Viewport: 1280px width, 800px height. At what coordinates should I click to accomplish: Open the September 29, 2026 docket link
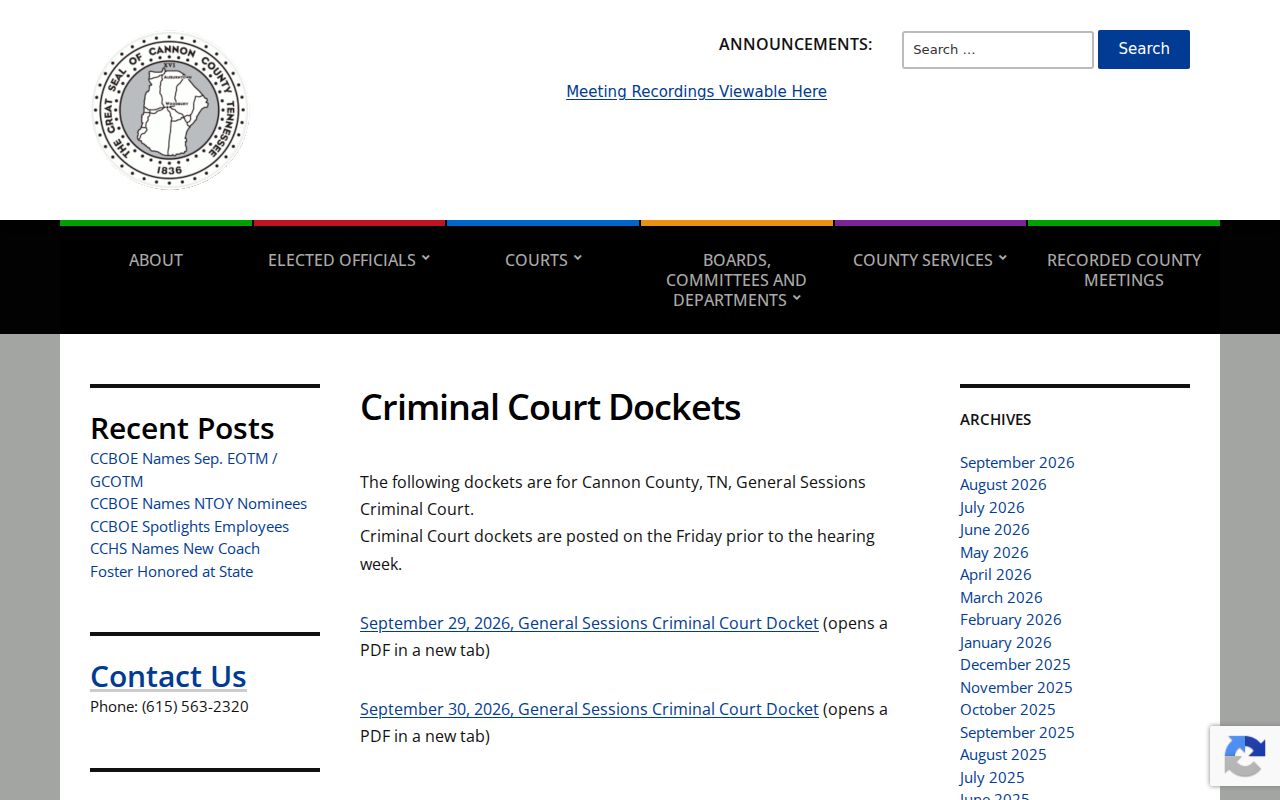click(x=589, y=623)
